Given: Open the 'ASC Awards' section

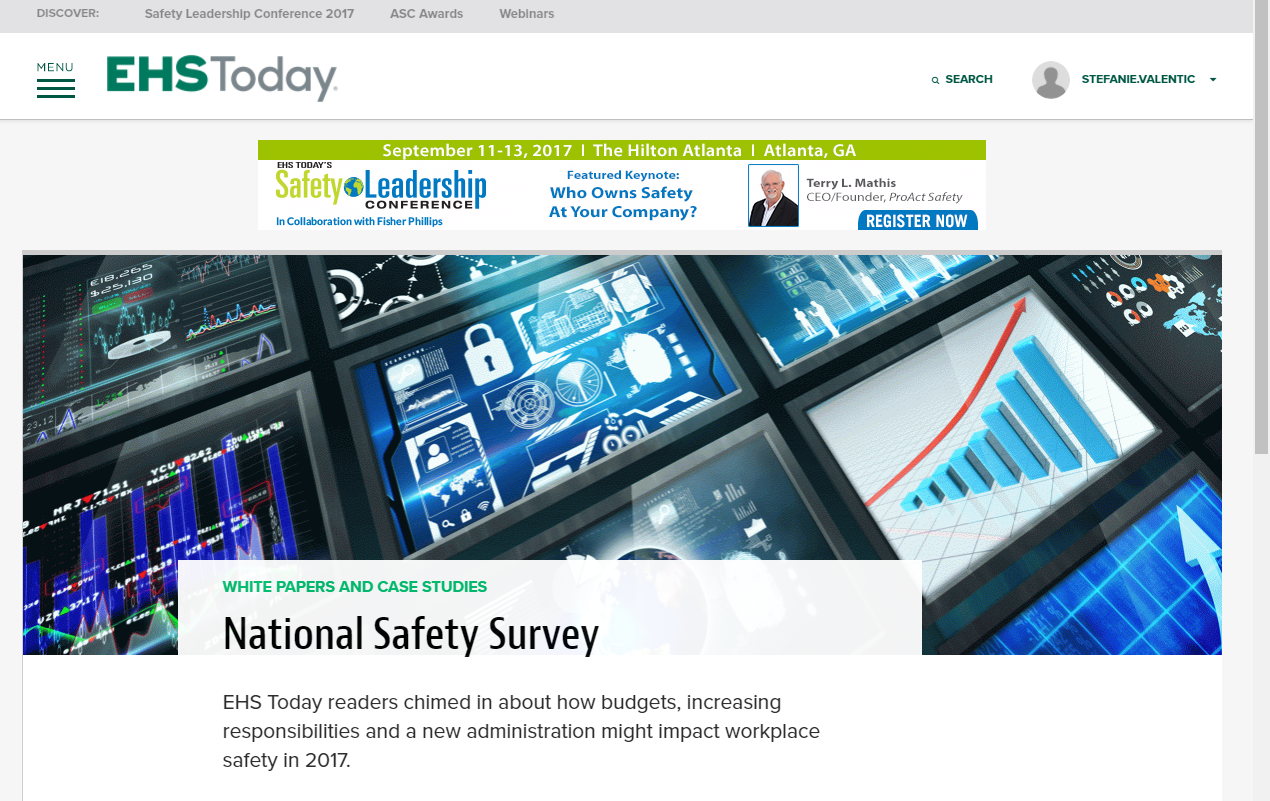Looking at the screenshot, I should (426, 14).
